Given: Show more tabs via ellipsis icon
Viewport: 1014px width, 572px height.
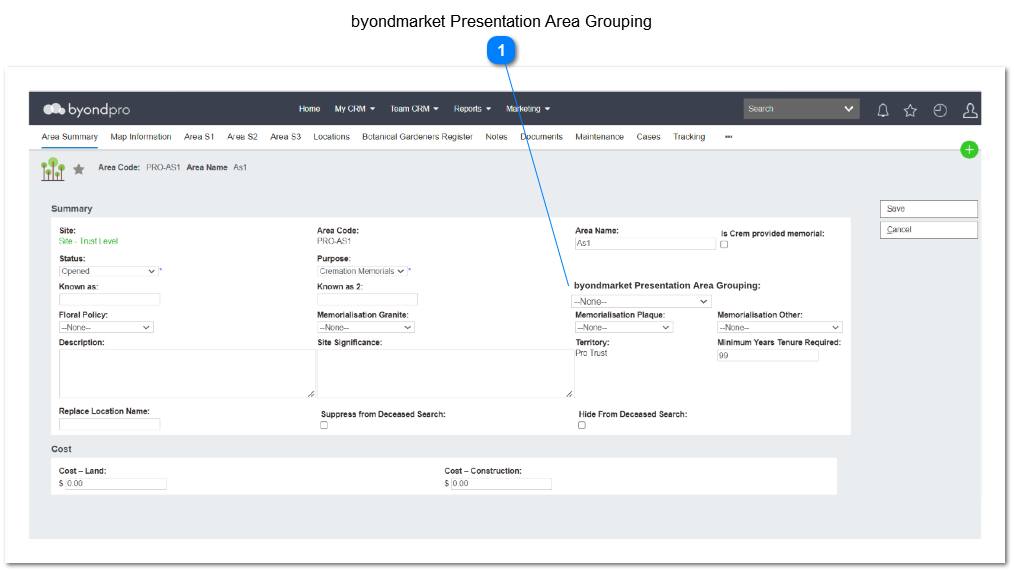Looking at the screenshot, I should (x=729, y=137).
